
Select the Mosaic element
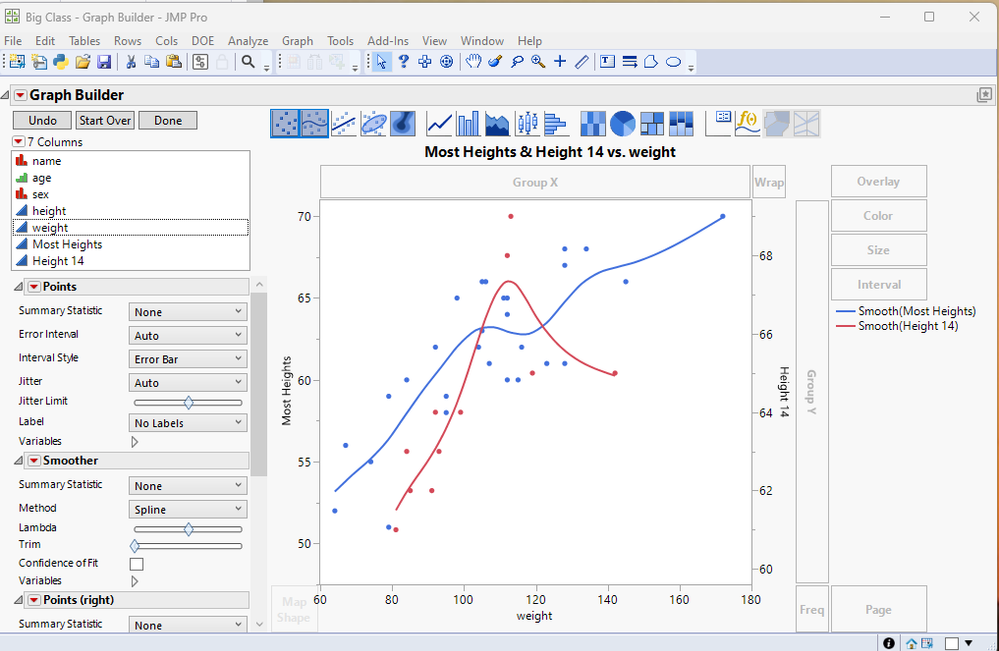(681, 123)
